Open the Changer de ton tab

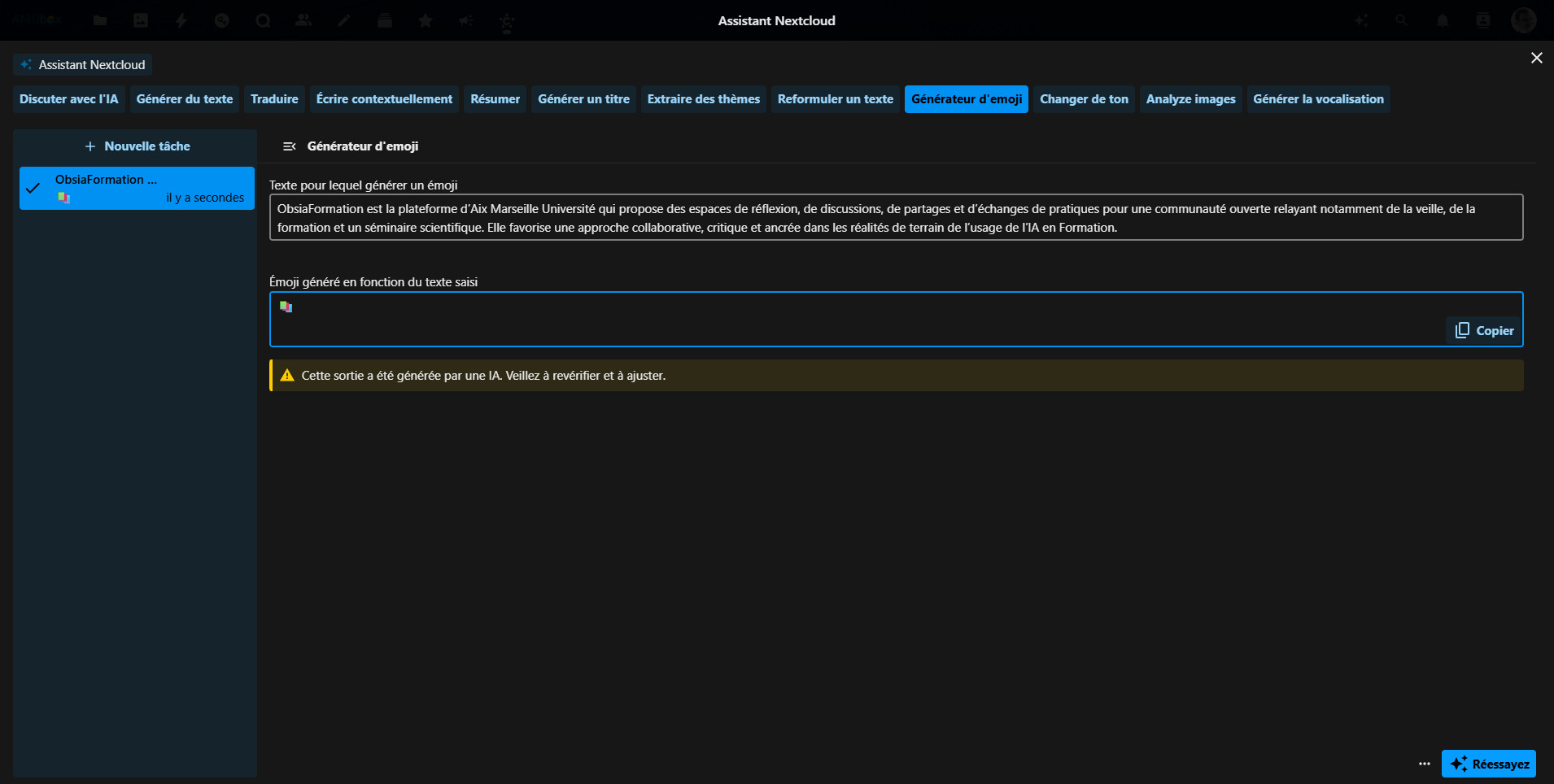[x=1084, y=99]
